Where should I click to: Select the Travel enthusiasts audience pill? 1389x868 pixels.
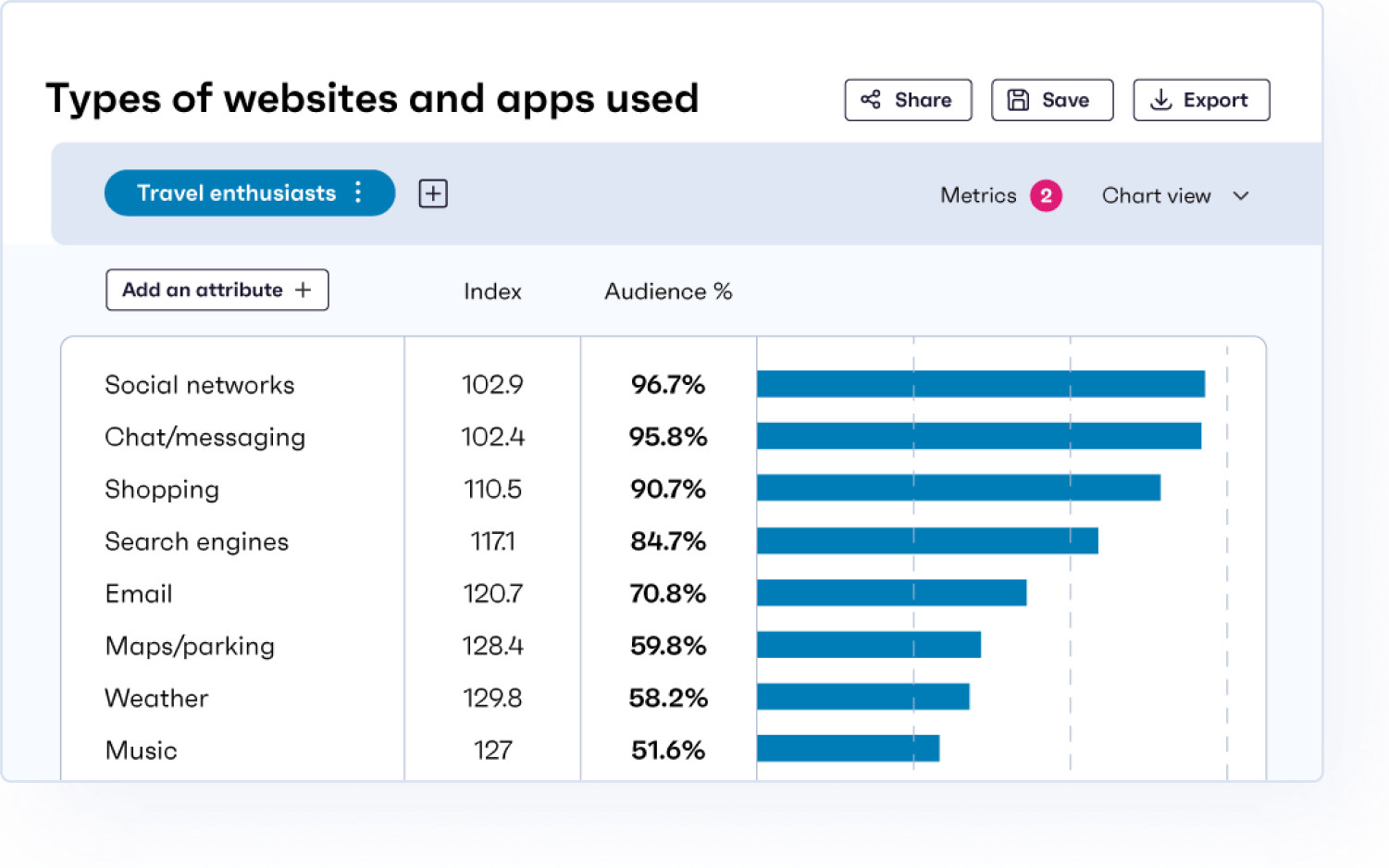click(236, 192)
